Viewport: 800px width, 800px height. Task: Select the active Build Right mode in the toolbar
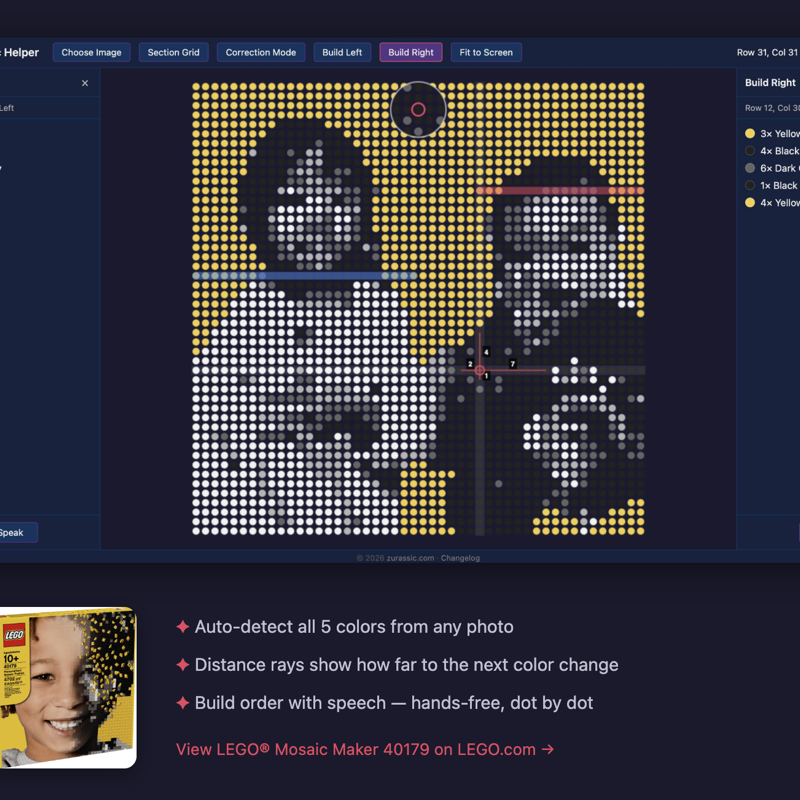coord(411,52)
